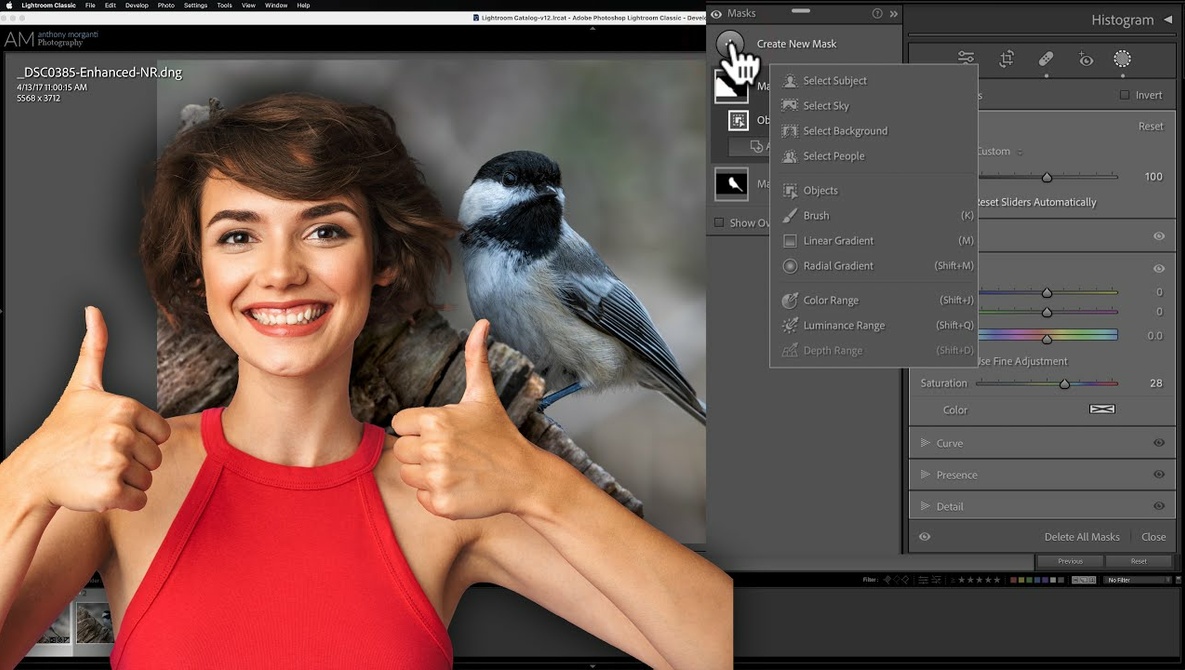The height and width of the screenshot is (670, 1185).
Task: Choose the Brush mask option
Action: click(x=817, y=215)
